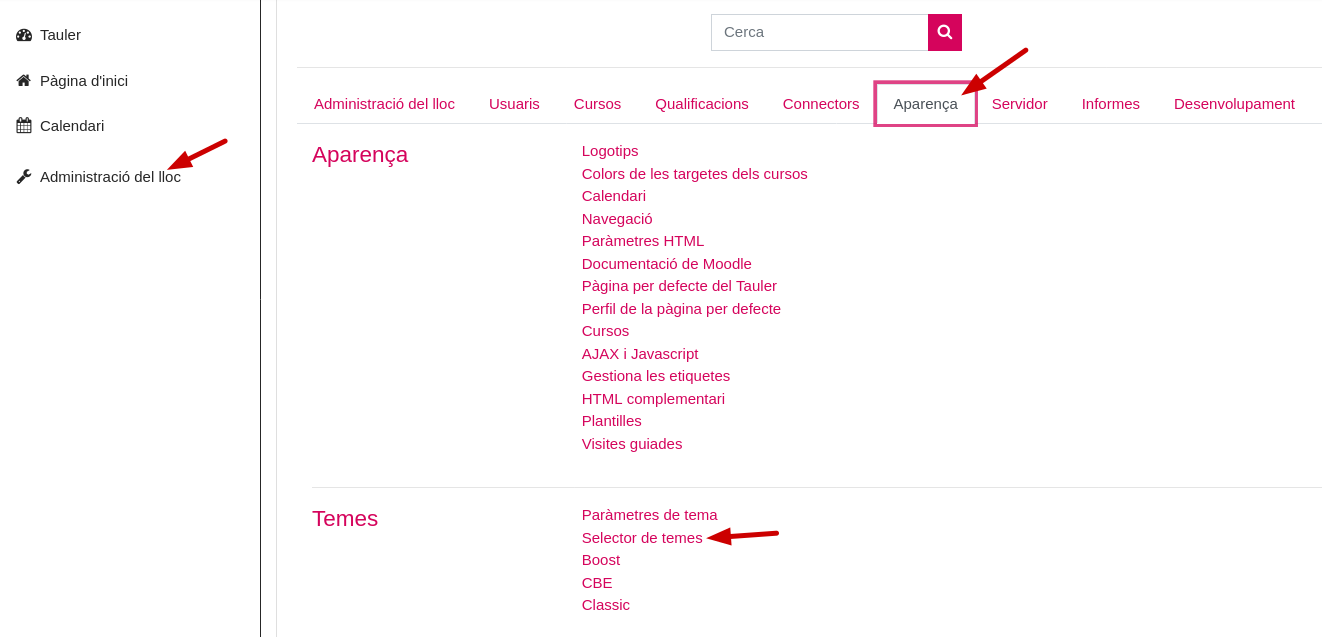Open Gestiona les etiquetes link

click(656, 376)
